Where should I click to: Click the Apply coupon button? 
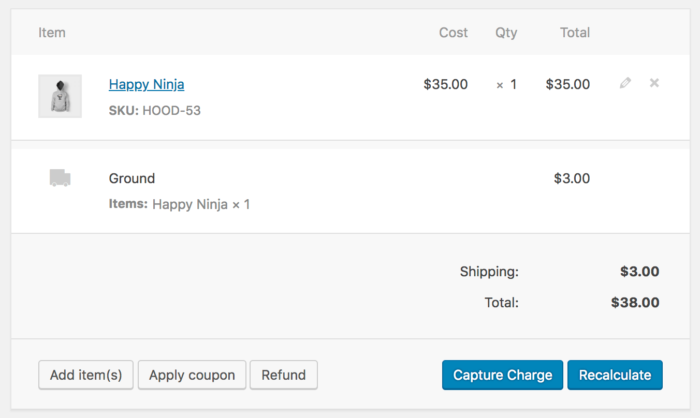tap(192, 375)
